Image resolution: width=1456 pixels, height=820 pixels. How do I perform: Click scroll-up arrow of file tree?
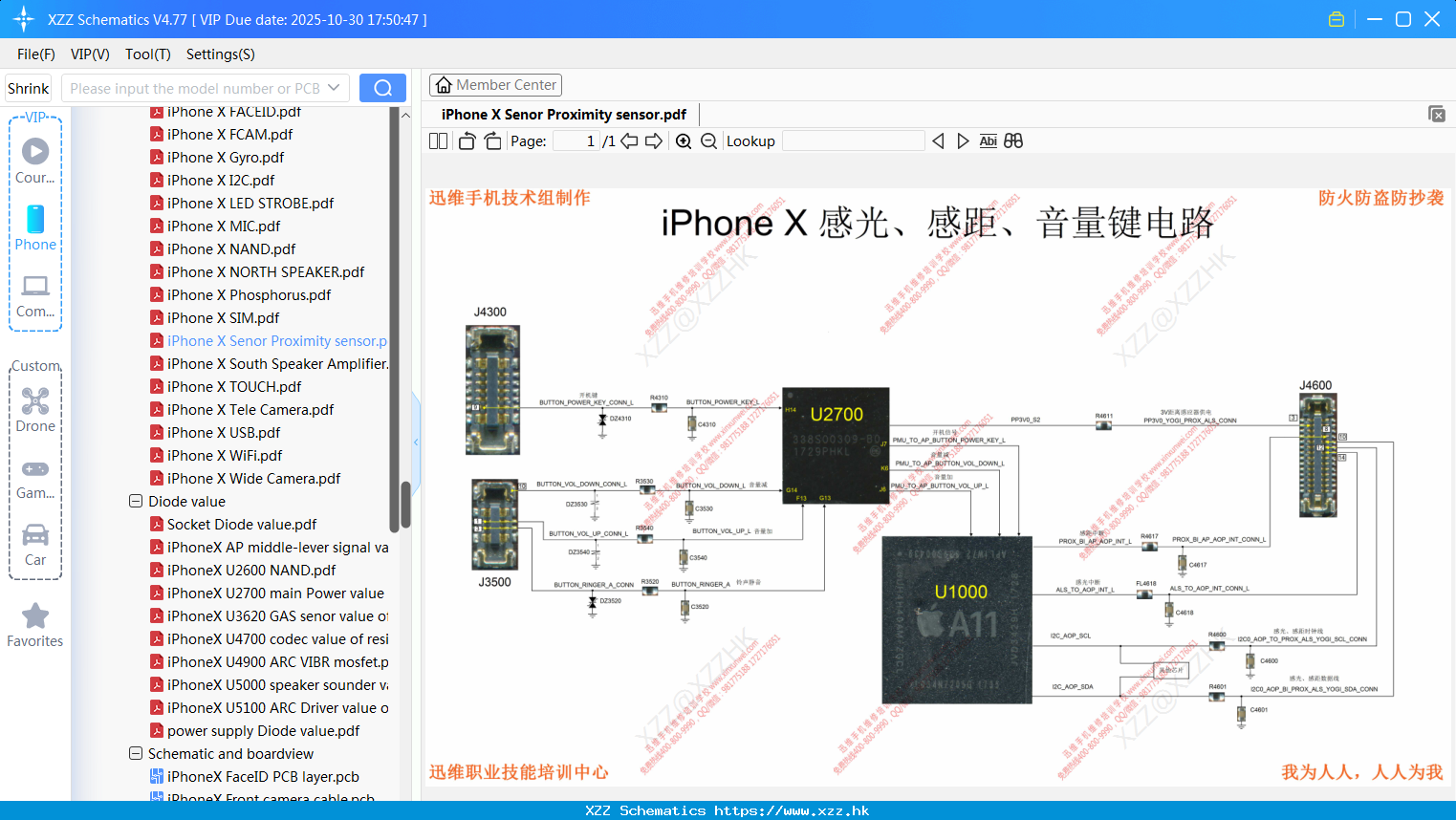[x=405, y=115]
